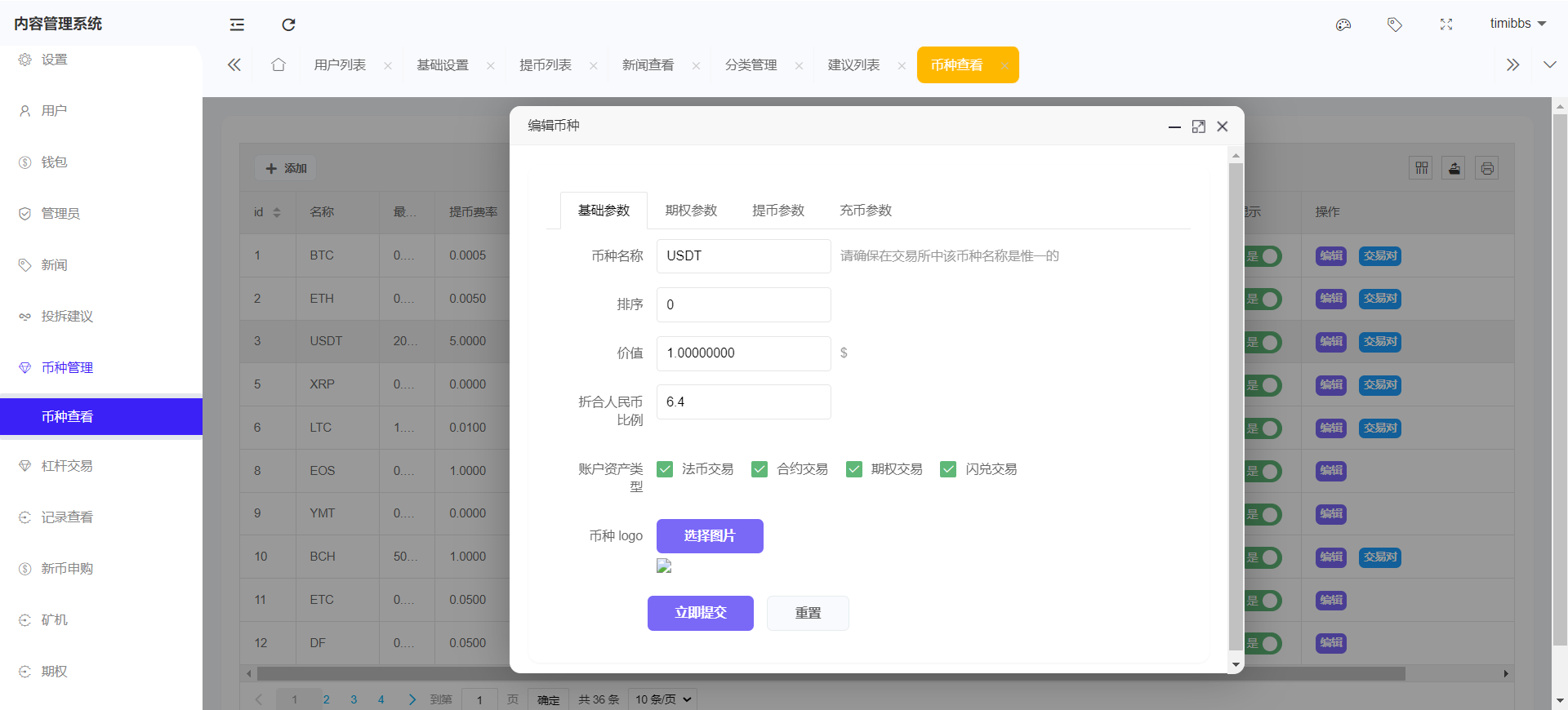Screen dimensions: 1568x710
Task: Switch to the 期权参数 tab
Action: [691, 211]
